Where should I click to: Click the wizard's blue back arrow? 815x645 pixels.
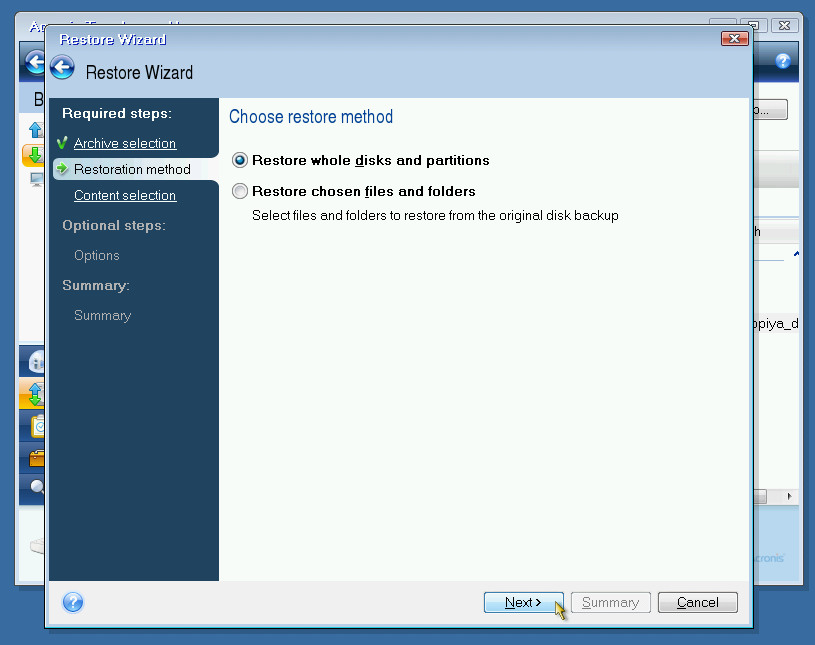[63, 68]
